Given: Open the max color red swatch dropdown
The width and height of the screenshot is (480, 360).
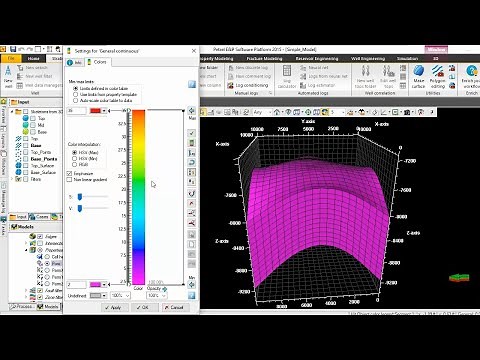Looking at the screenshot, I should coord(104,111).
